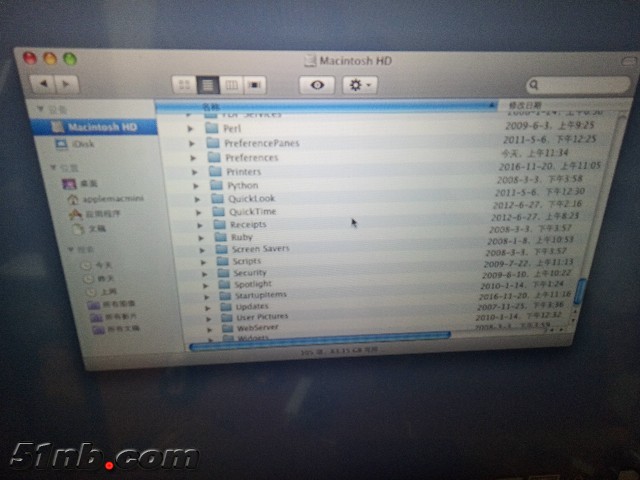Screen dimensions: 640x480
Task: Click the Python folder icon
Action: point(217,185)
